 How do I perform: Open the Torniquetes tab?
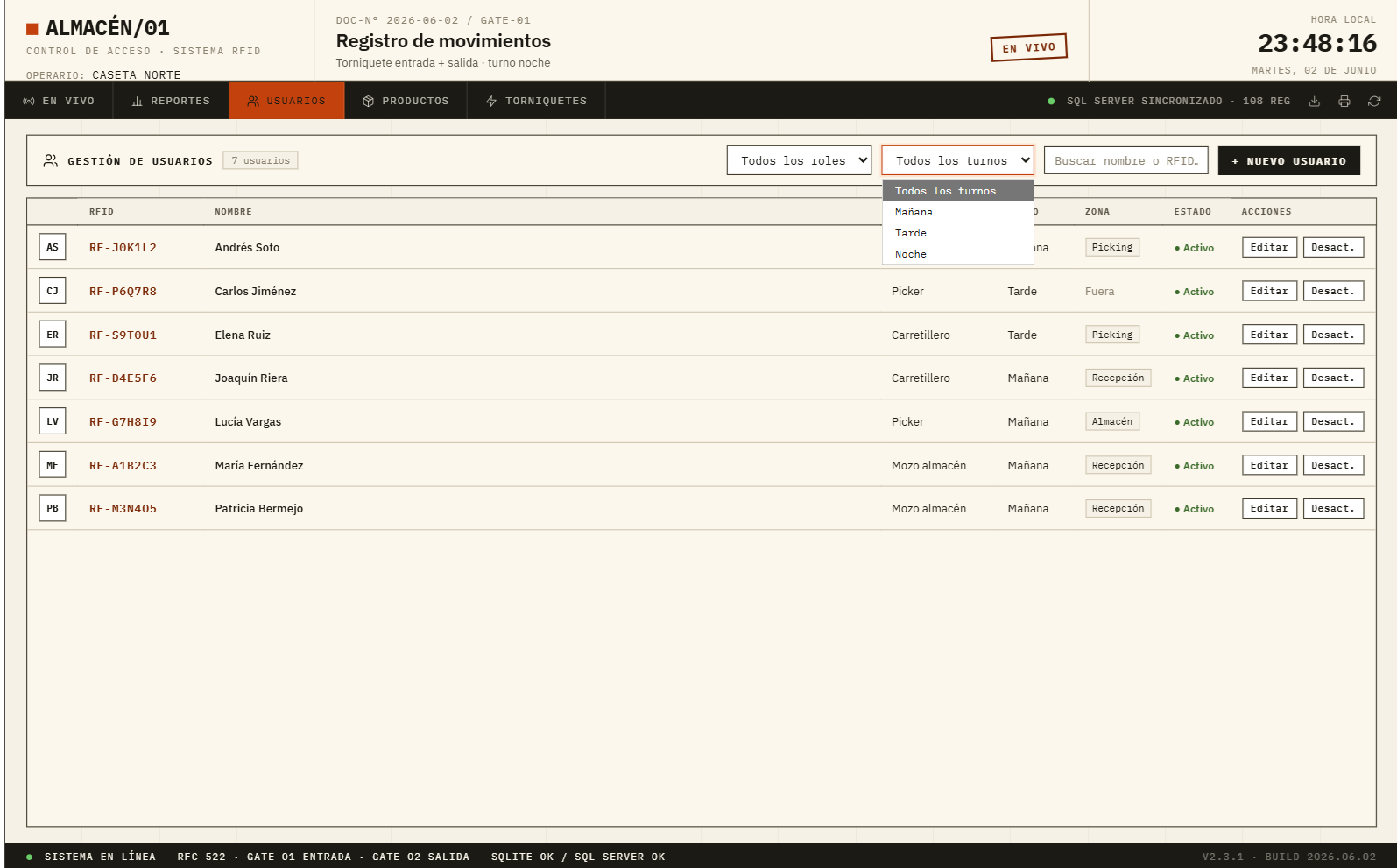pyautogui.click(x=536, y=101)
